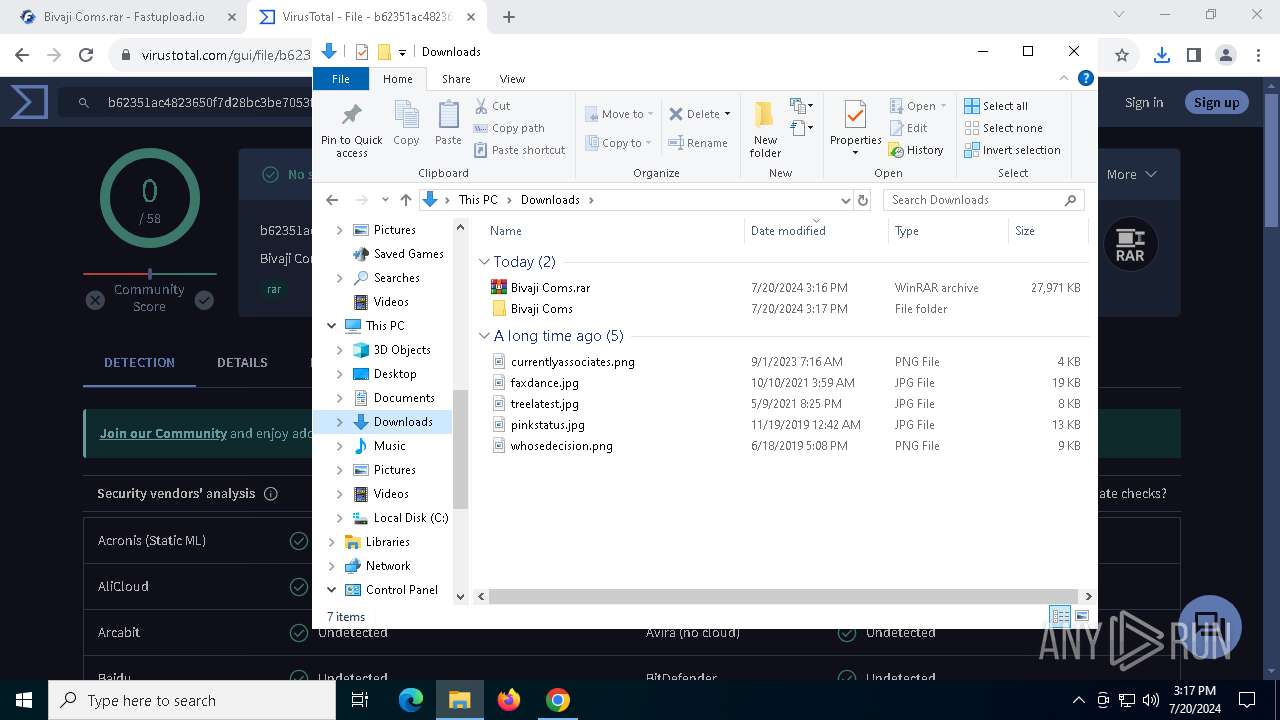Click Select all
The height and width of the screenshot is (720, 1280).
click(x=996, y=106)
